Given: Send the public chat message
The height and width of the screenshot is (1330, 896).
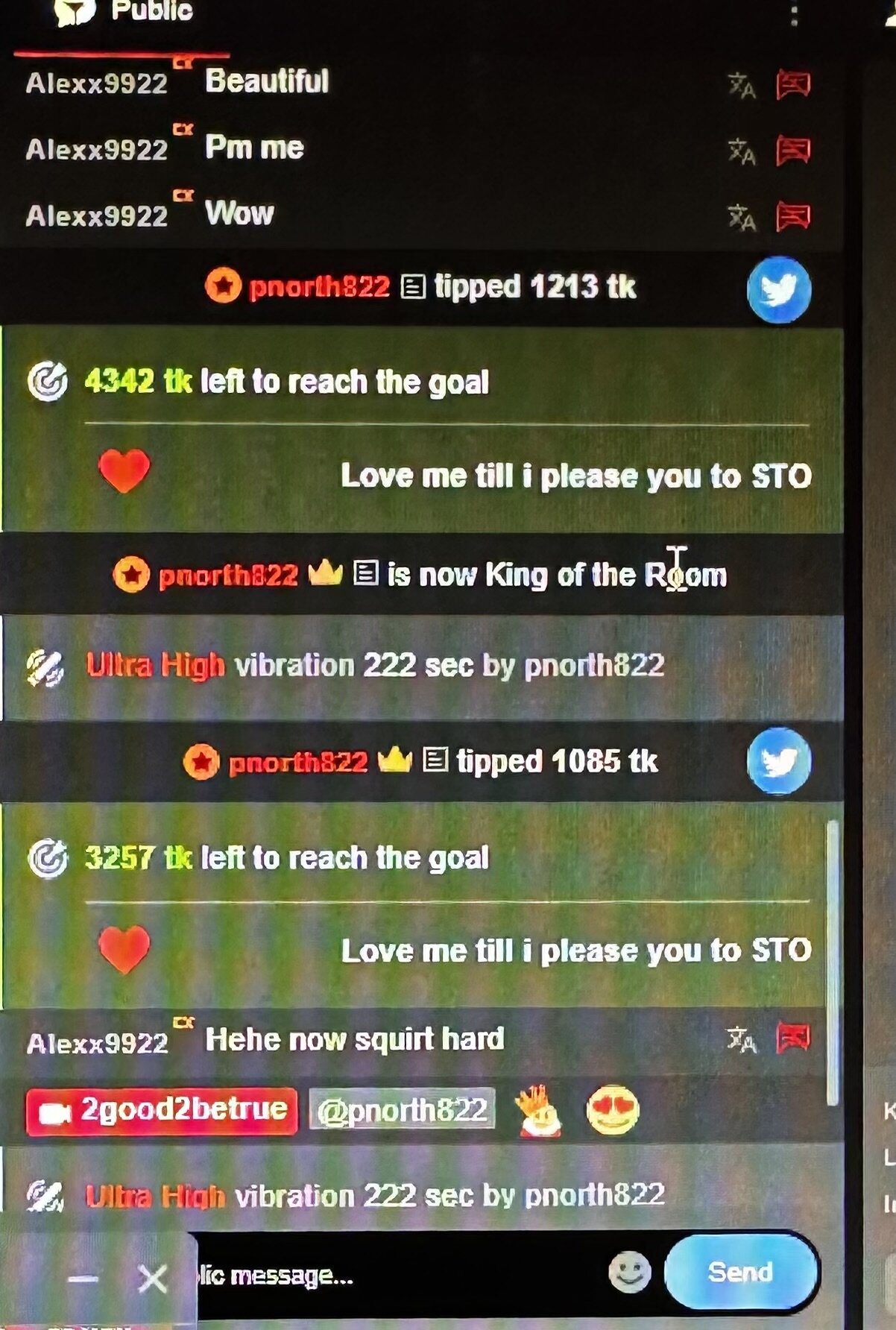Looking at the screenshot, I should coord(741,1272).
